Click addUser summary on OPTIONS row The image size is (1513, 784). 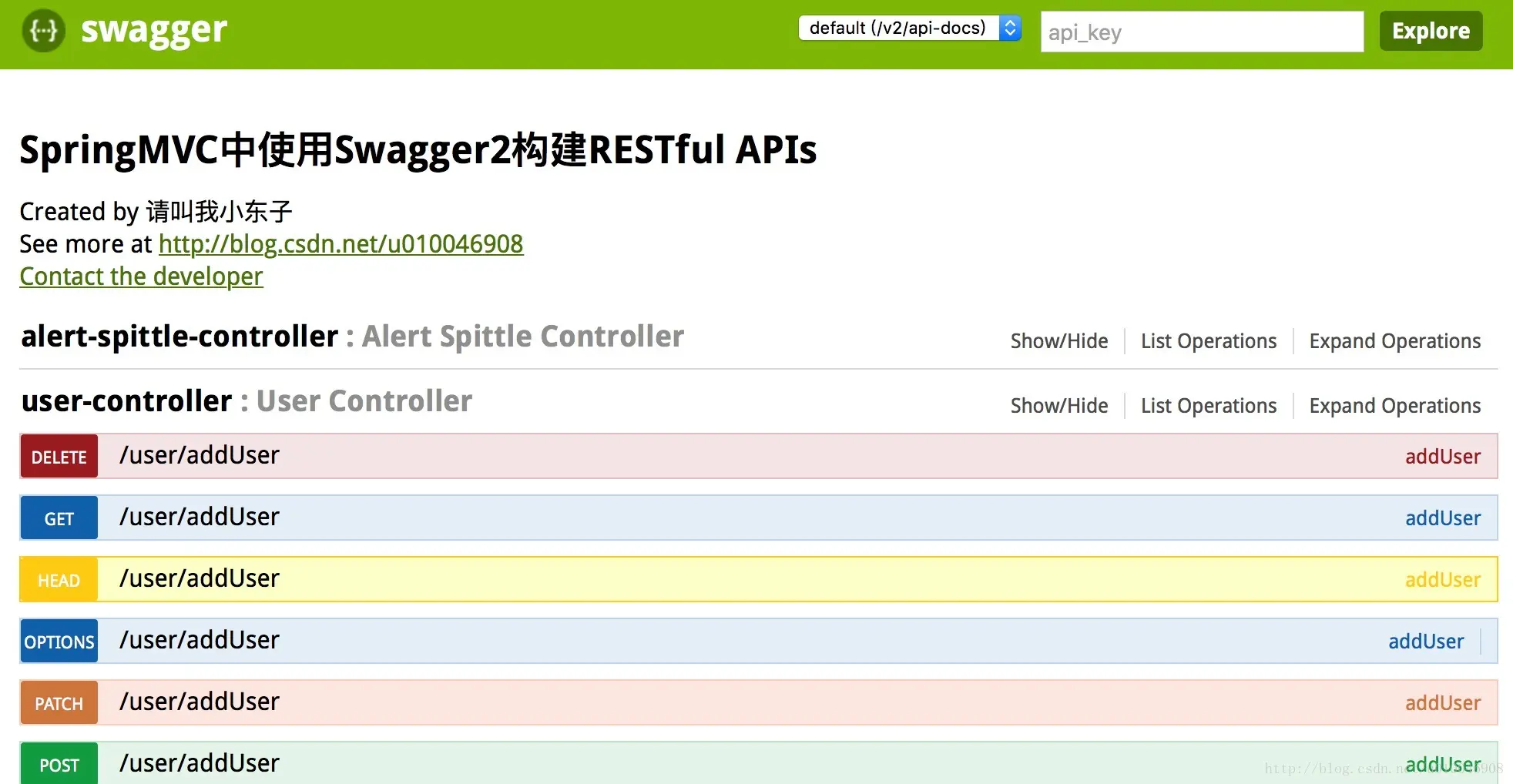[1426, 642]
